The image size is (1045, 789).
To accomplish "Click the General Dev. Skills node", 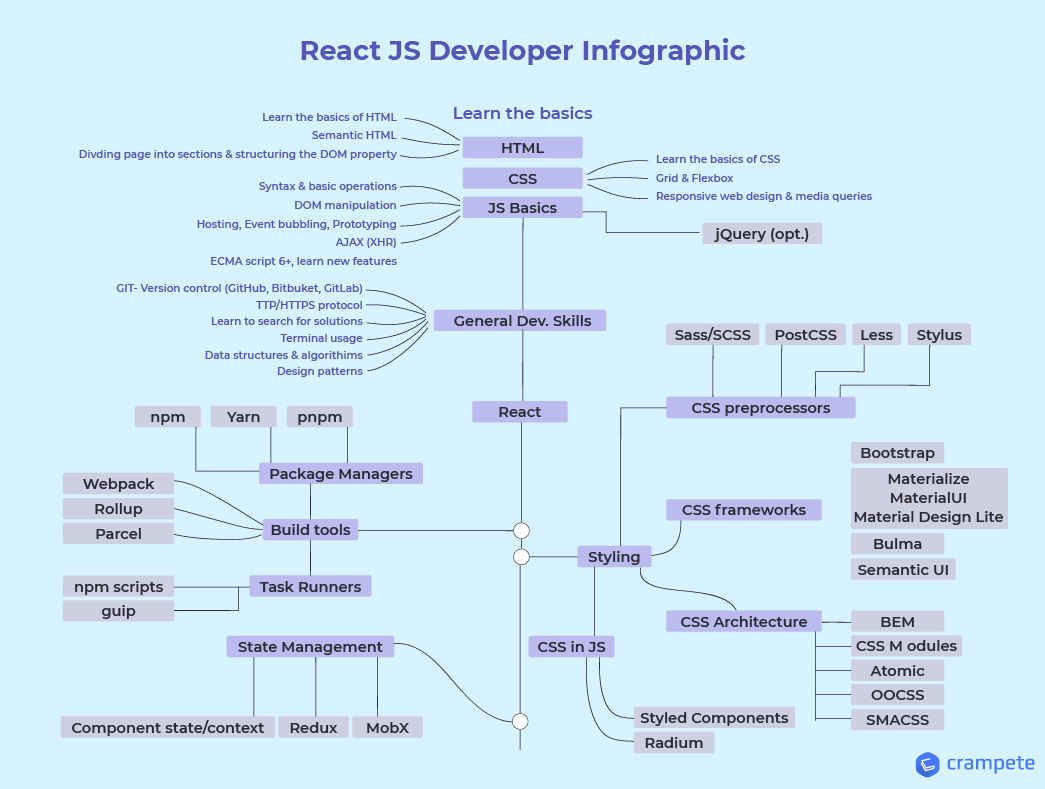I will pos(521,321).
